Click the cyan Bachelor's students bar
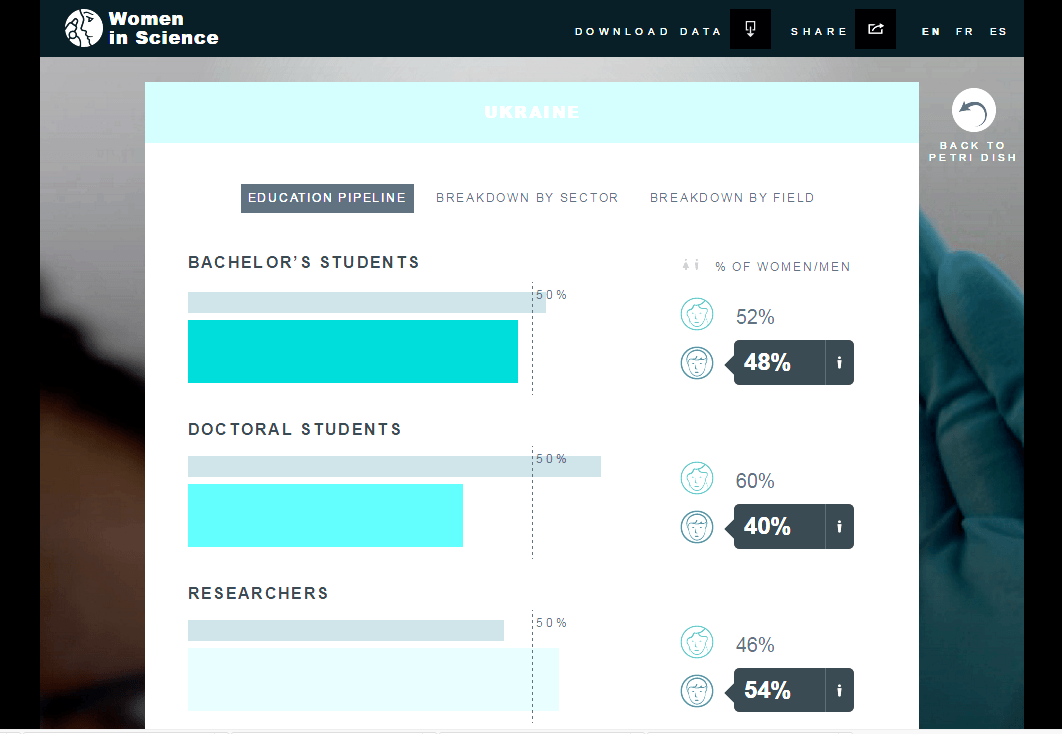 tap(353, 351)
